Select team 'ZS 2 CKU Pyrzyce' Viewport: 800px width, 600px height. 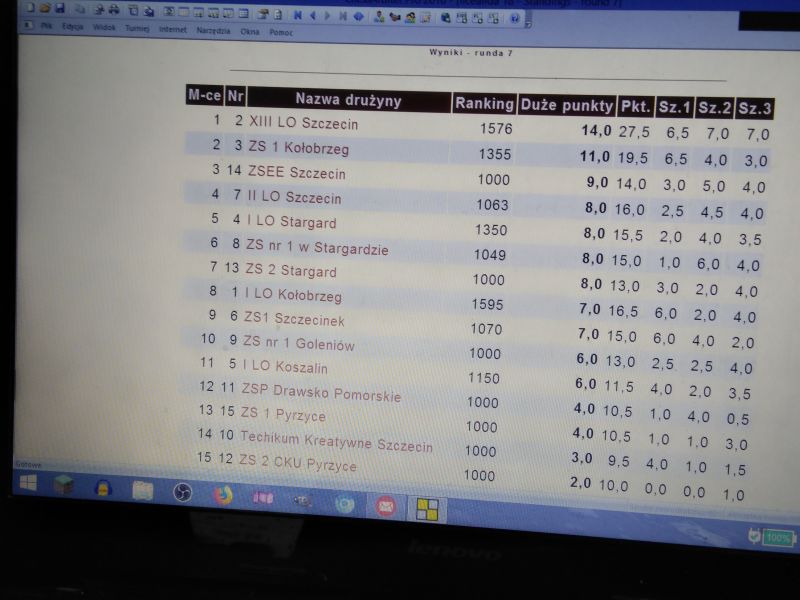(x=298, y=462)
